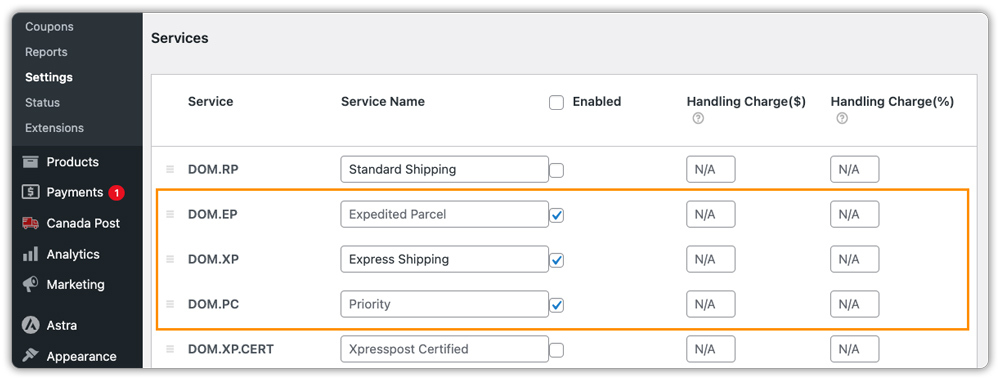
Task: Click the Express Shipping service name field
Action: click(x=445, y=259)
